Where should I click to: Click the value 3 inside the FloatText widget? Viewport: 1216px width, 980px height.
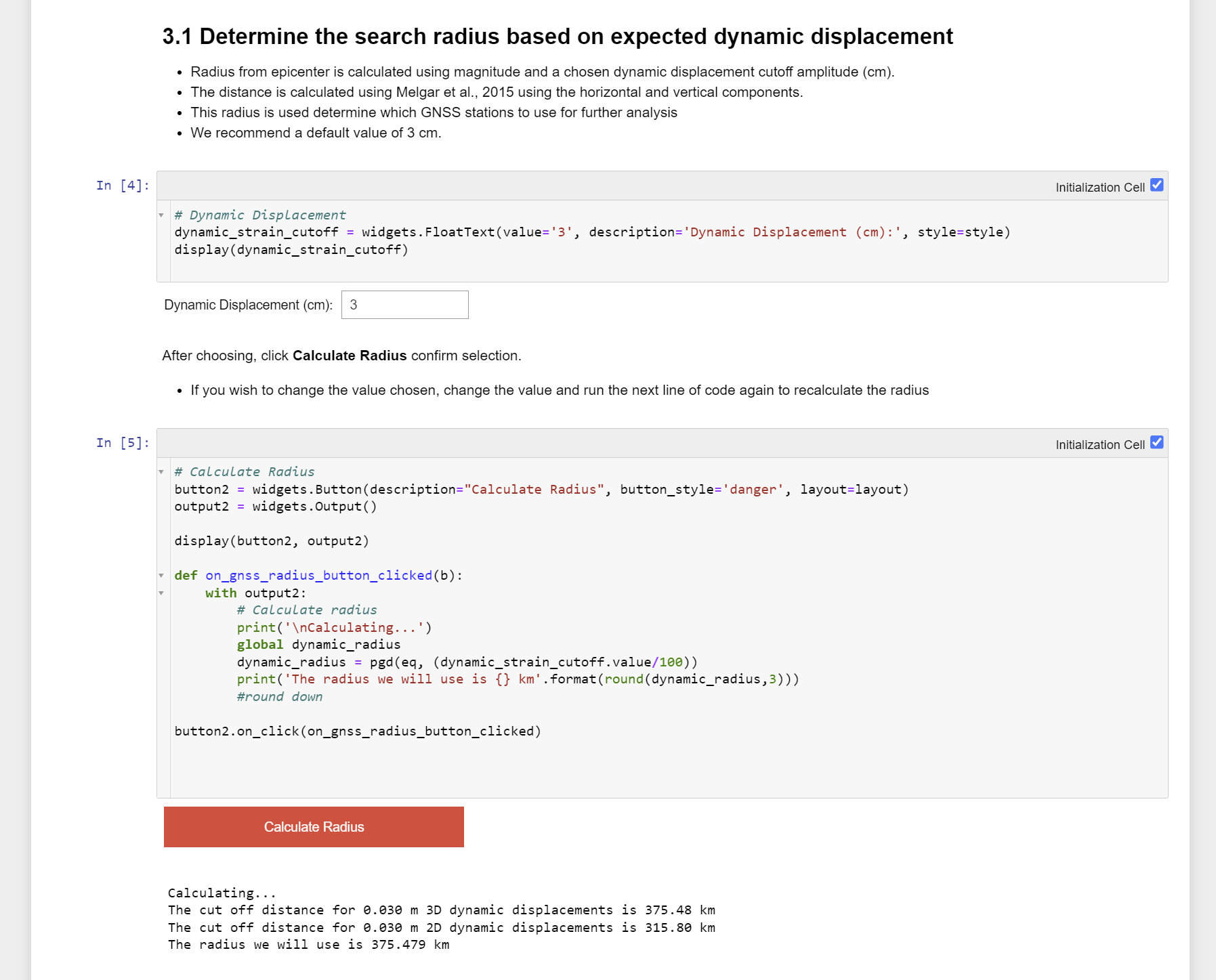[x=355, y=305]
